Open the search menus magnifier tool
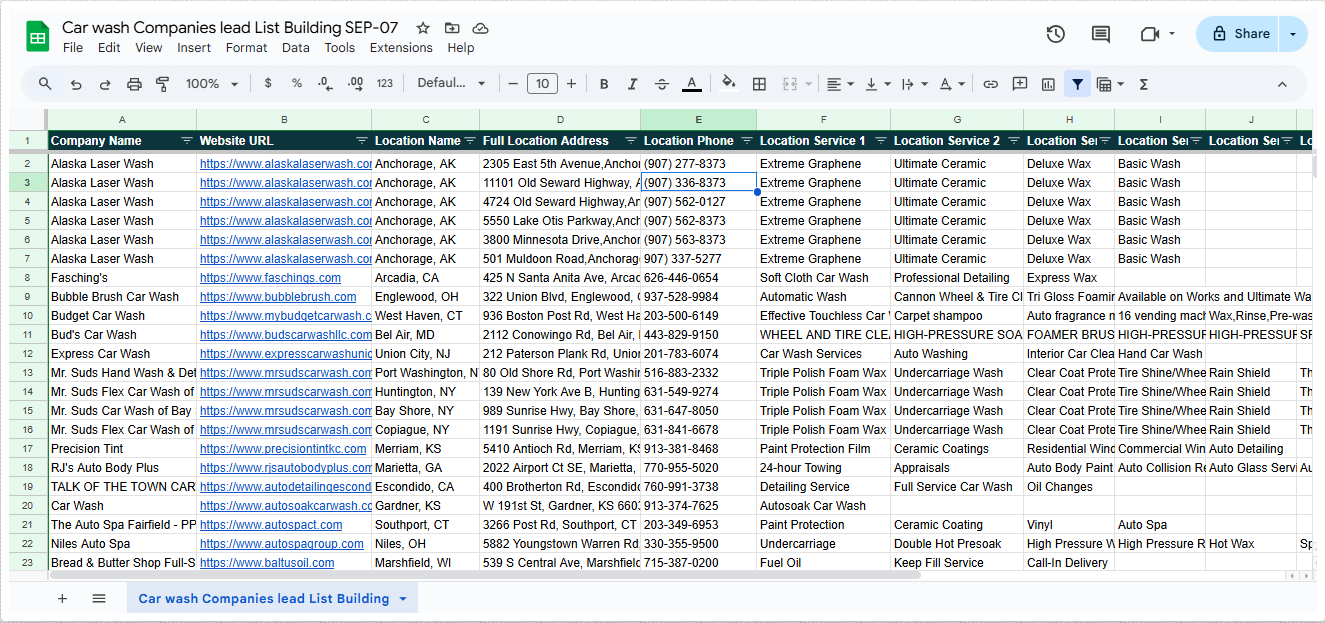This screenshot has height=623, width=1325. tap(45, 84)
